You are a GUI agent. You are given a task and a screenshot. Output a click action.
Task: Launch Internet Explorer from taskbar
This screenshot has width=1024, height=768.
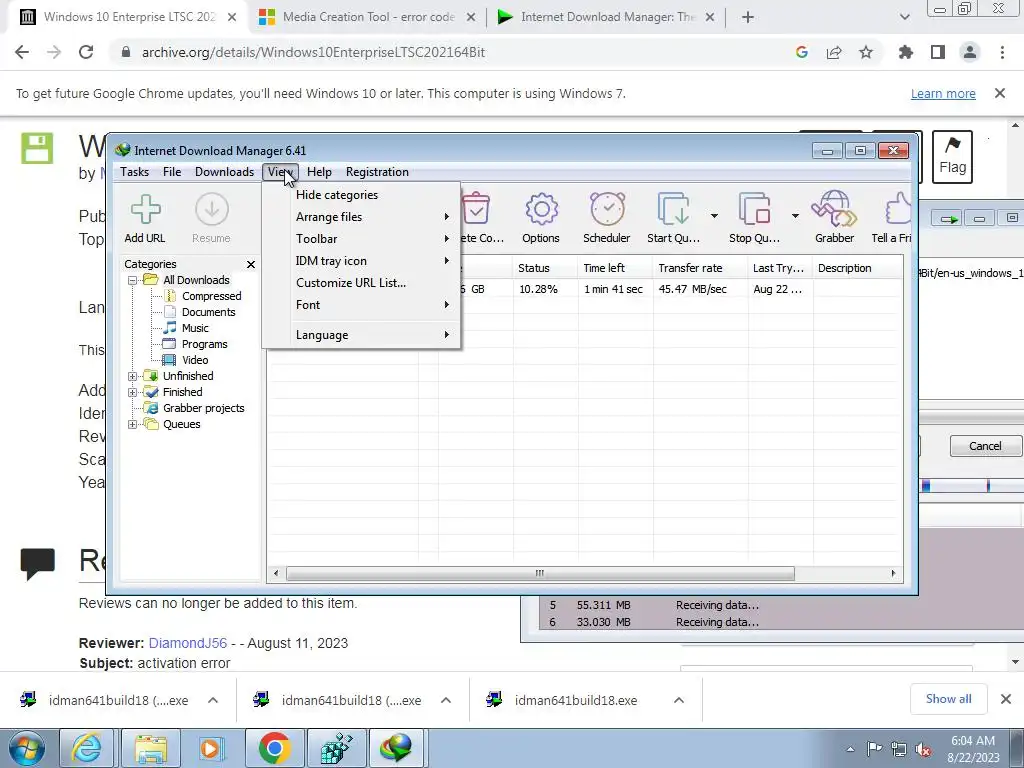pos(86,748)
